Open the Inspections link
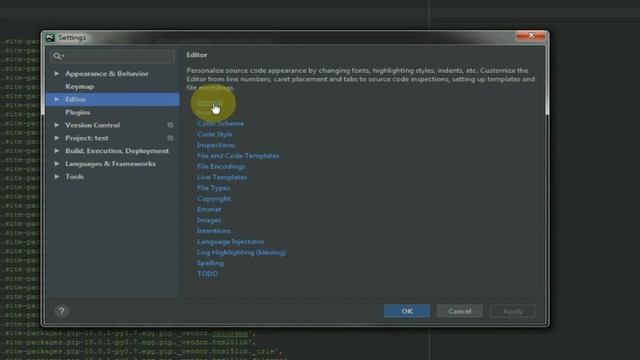The height and width of the screenshot is (360, 640). [x=216, y=145]
